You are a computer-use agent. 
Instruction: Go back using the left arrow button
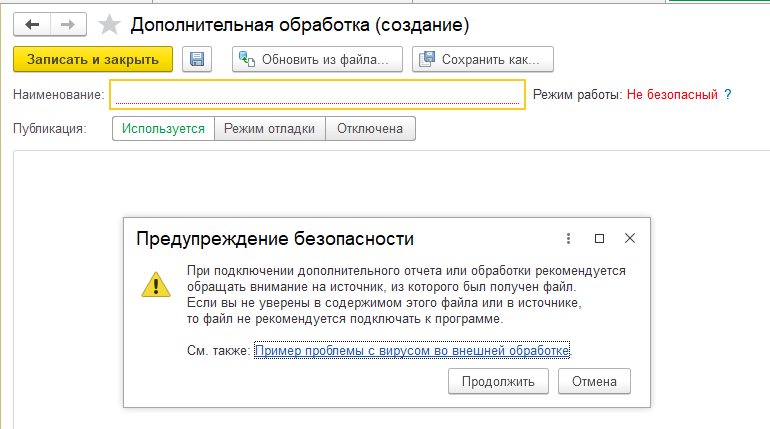31,24
